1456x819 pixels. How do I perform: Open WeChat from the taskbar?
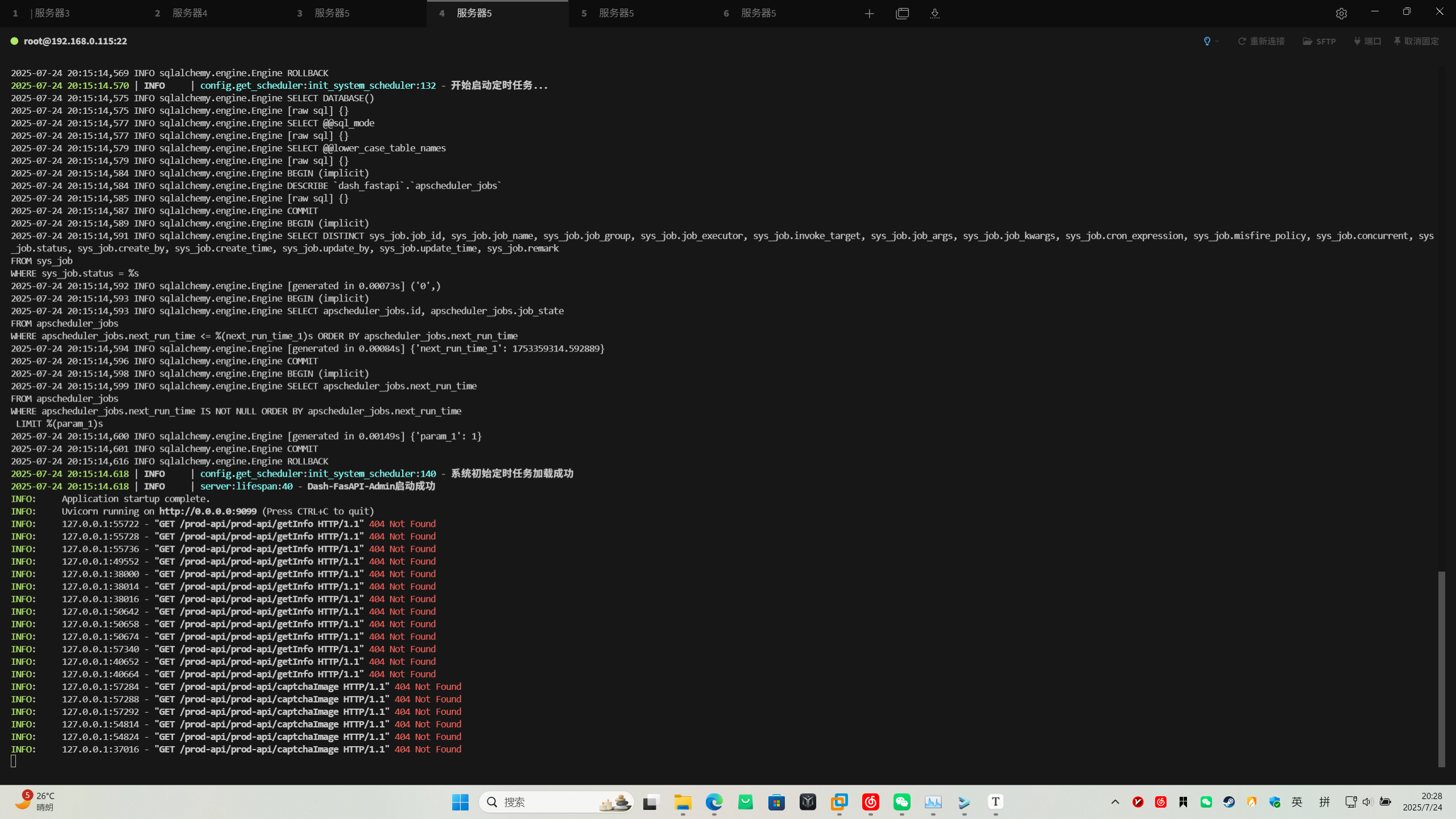pyautogui.click(x=901, y=802)
